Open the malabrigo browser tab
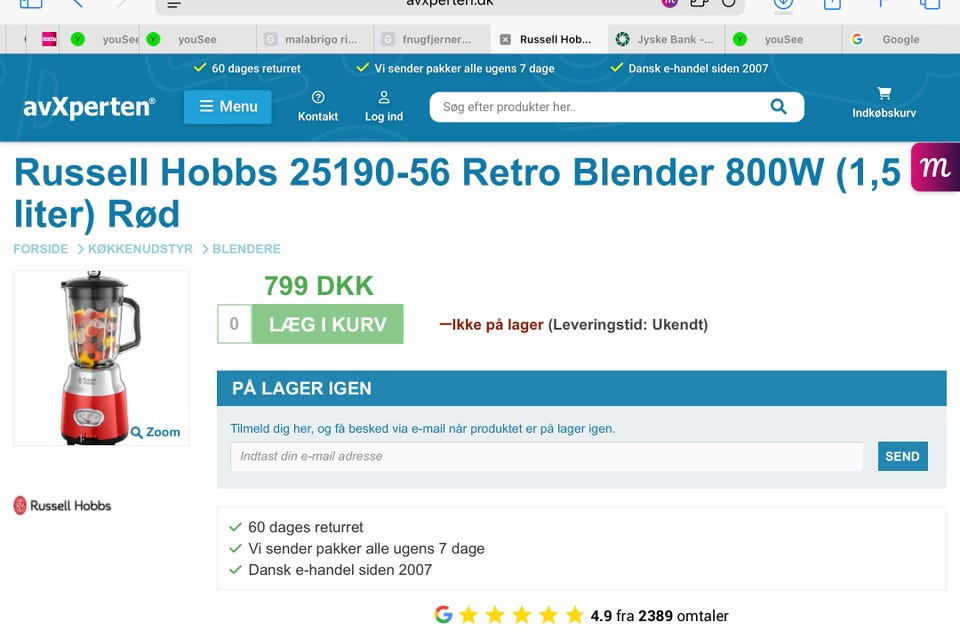 click(315, 39)
